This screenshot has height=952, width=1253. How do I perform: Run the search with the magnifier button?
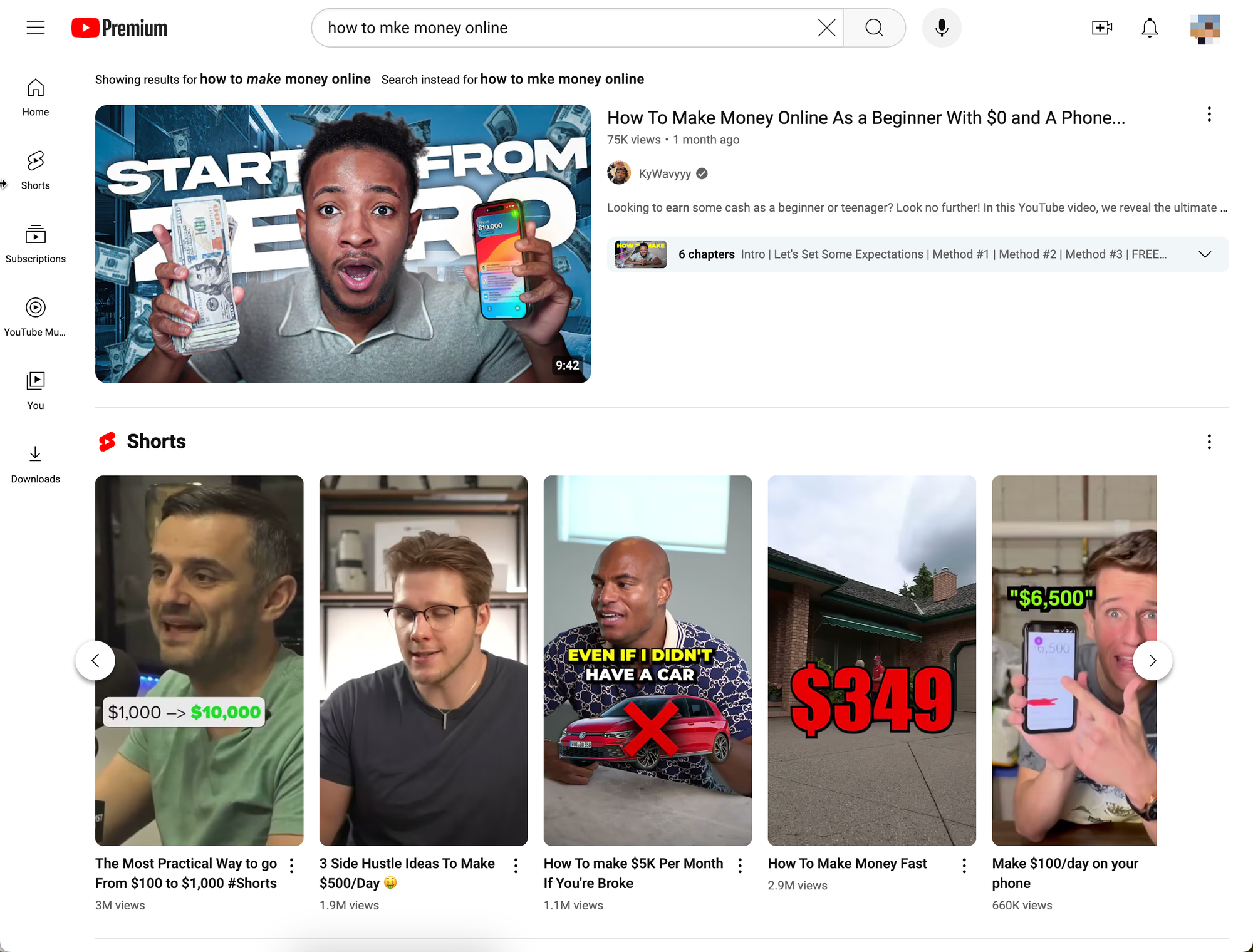click(x=874, y=28)
